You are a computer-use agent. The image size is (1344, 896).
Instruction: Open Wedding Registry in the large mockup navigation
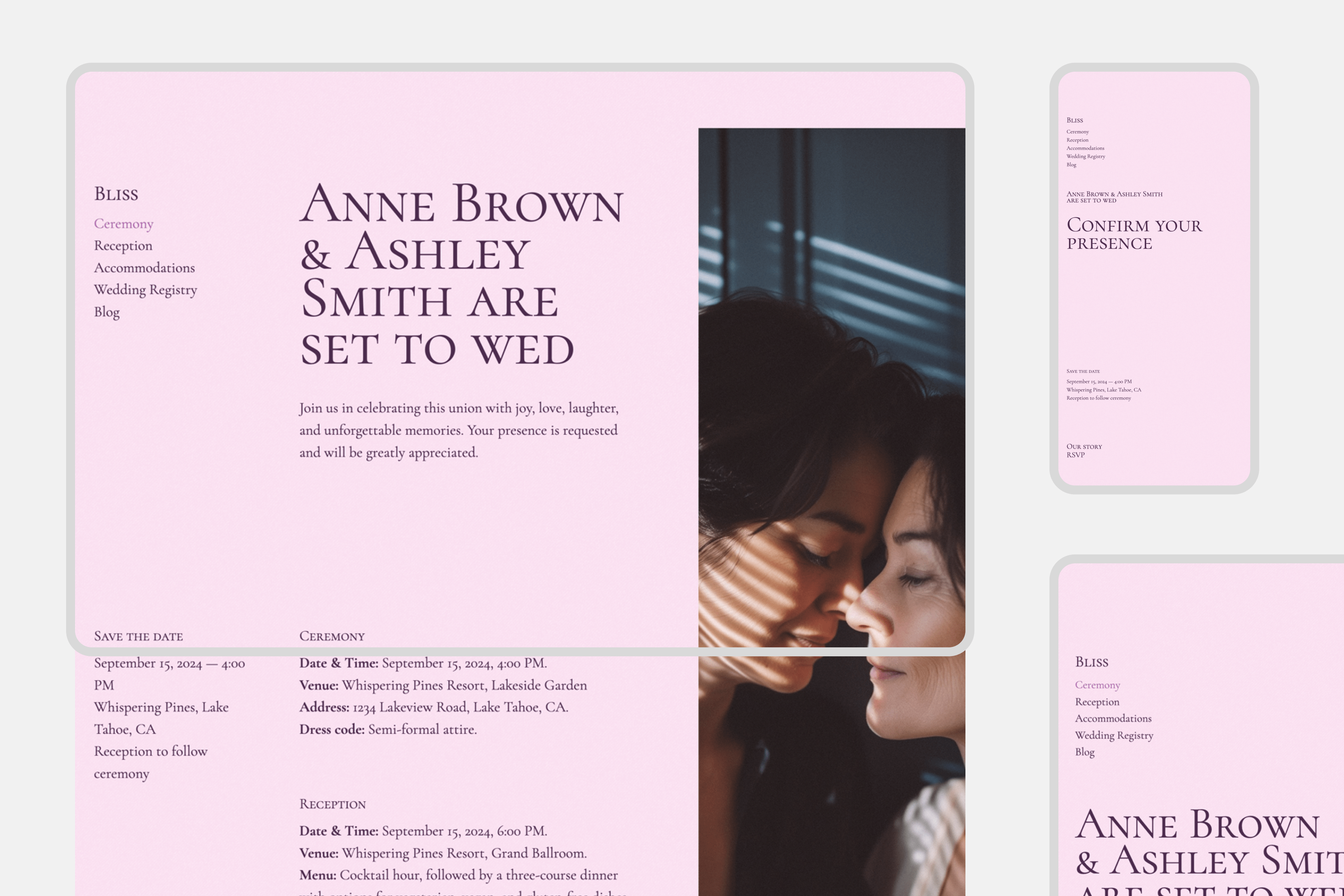[x=145, y=290]
